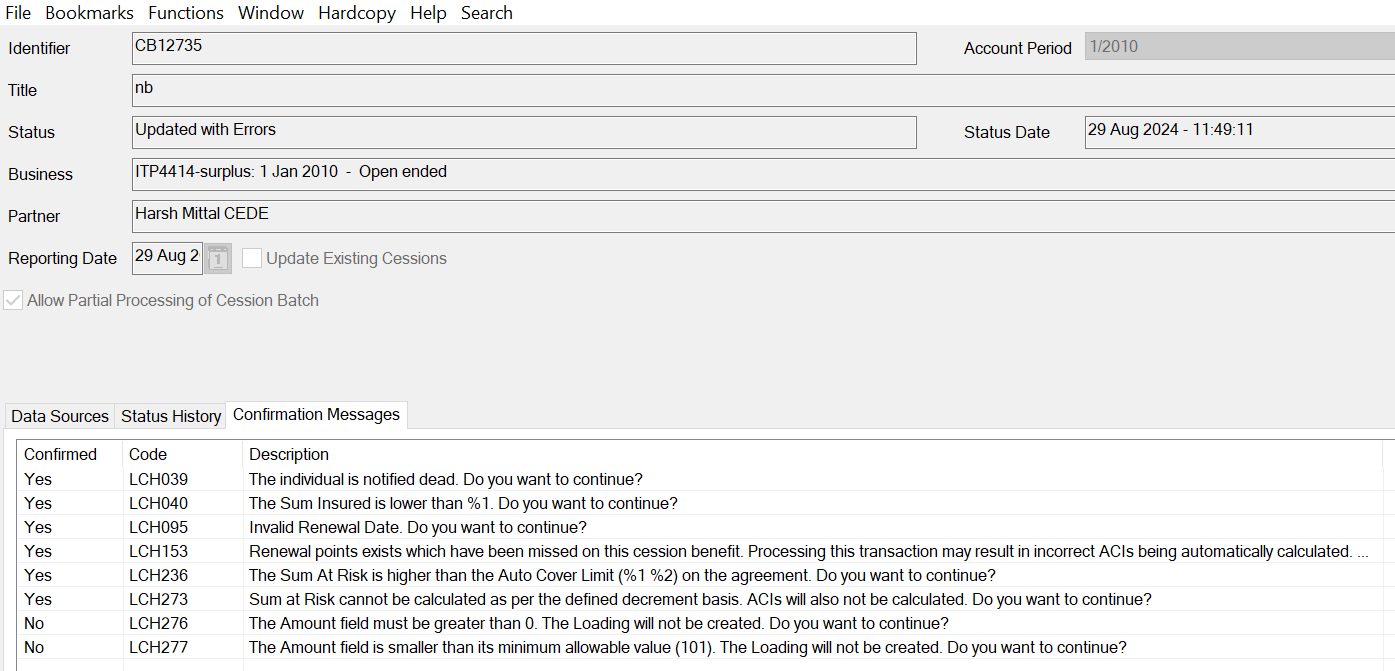The image size is (1395, 671).
Task: Switch to the Status History tab
Action: [x=171, y=416]
